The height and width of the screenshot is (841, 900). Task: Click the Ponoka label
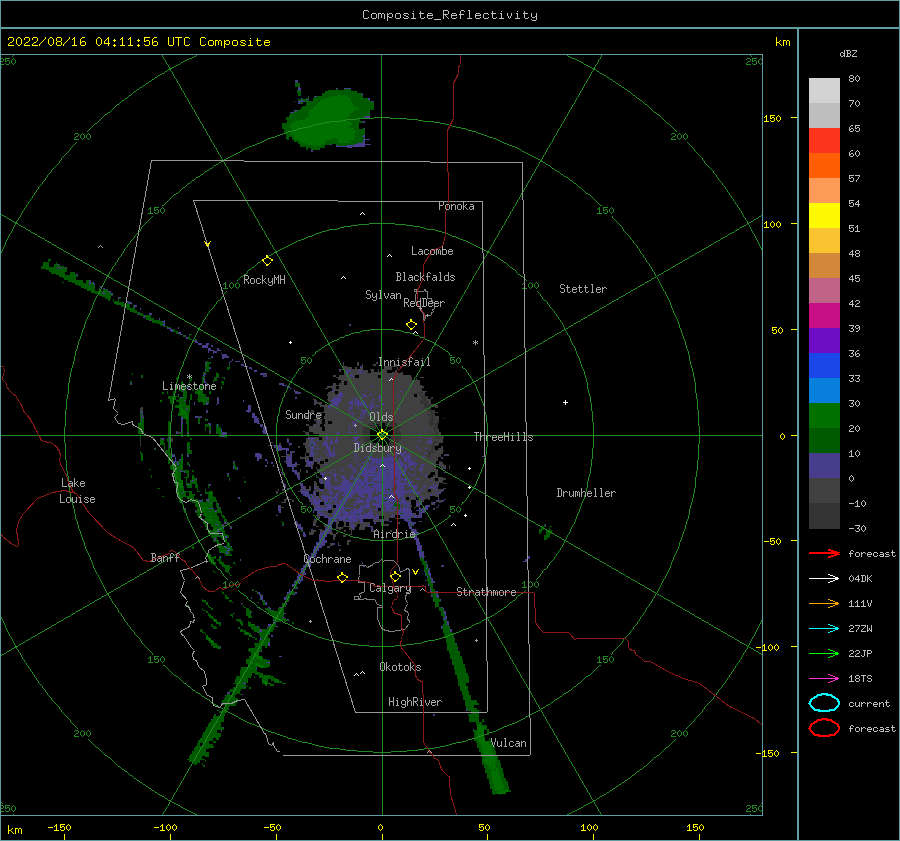click(x=456, y=206)
